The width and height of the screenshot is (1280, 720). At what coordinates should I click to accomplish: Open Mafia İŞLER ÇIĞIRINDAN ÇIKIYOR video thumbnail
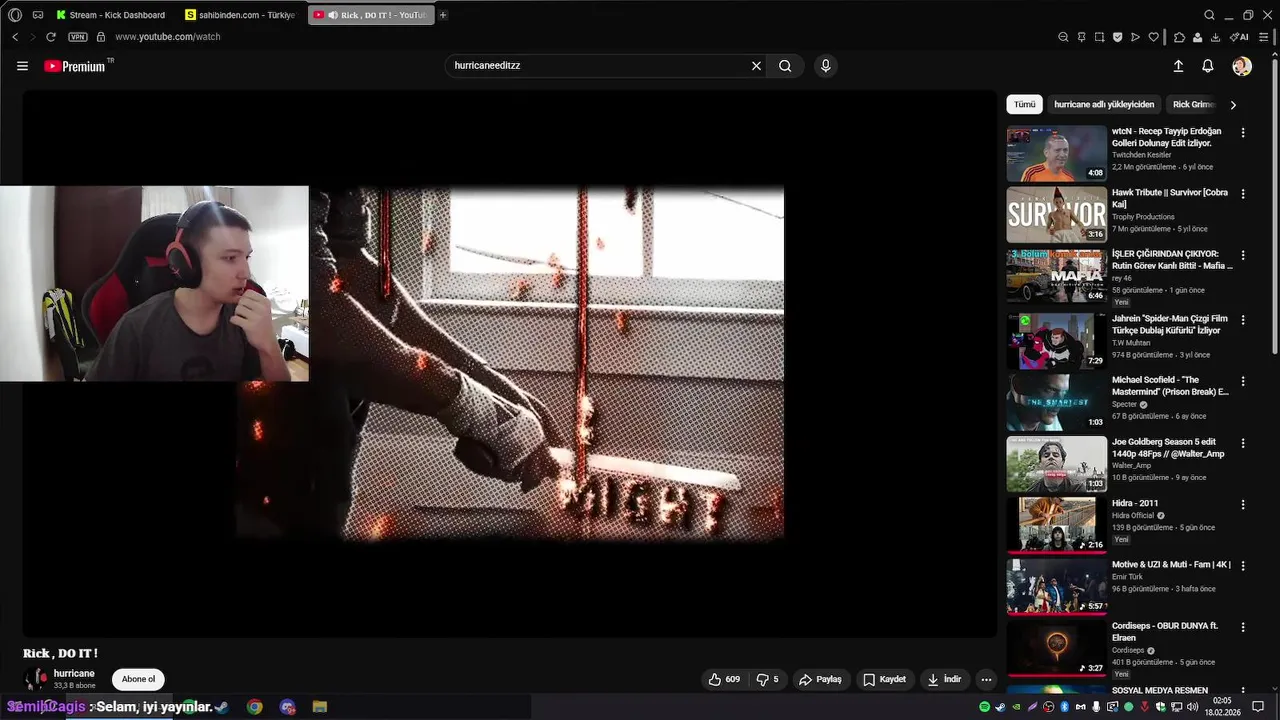(x=1057, y=276)
